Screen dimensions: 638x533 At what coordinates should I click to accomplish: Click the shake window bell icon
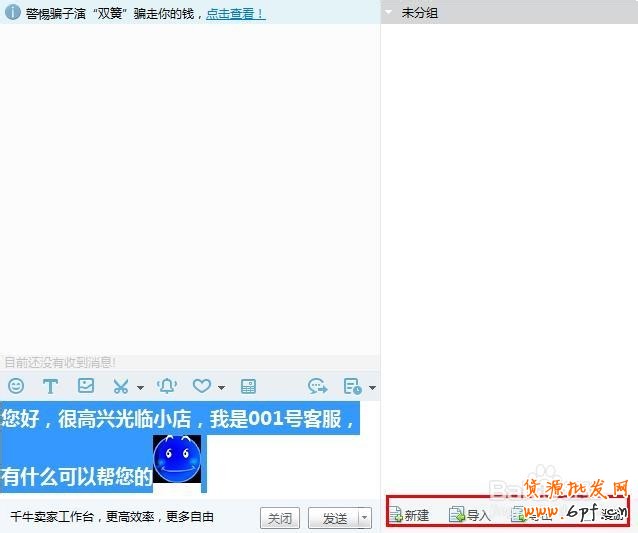point(166,386)
